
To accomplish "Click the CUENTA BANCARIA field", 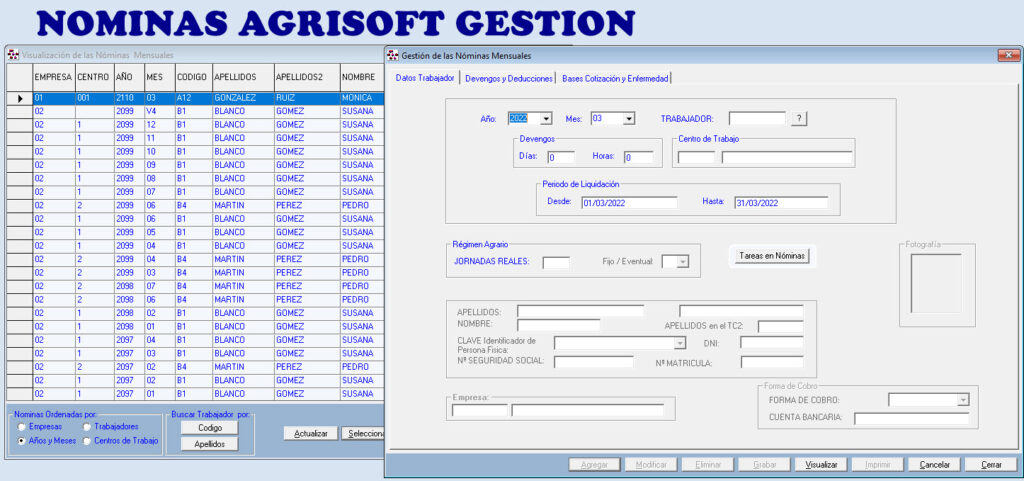I will pos(912,418).
